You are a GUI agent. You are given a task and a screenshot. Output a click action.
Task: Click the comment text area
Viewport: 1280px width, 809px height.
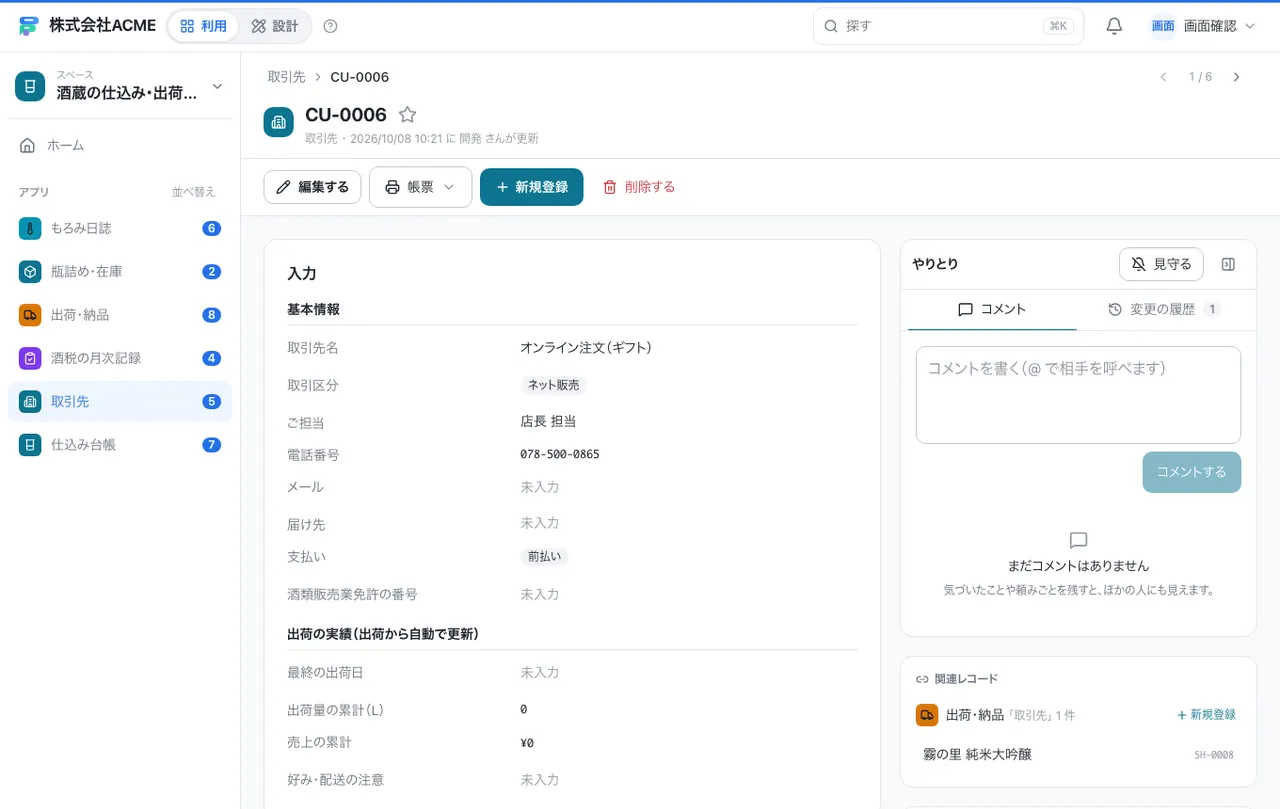tap(1078, 395)
